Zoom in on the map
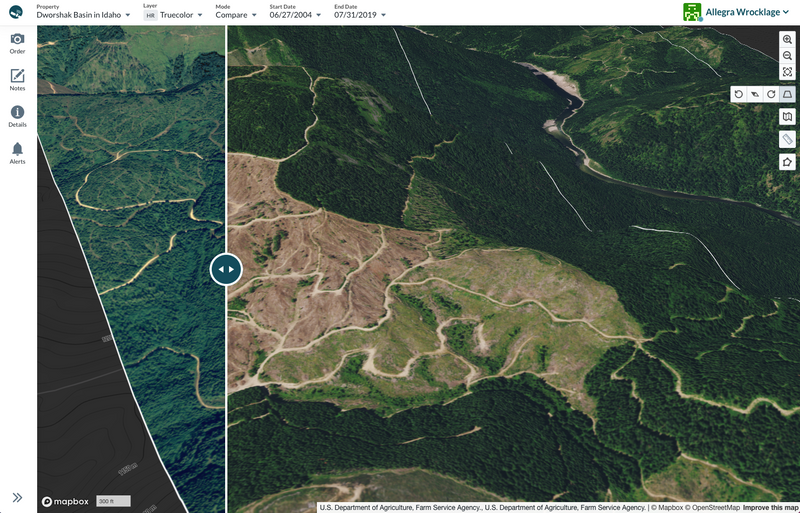 coord(787,40)
